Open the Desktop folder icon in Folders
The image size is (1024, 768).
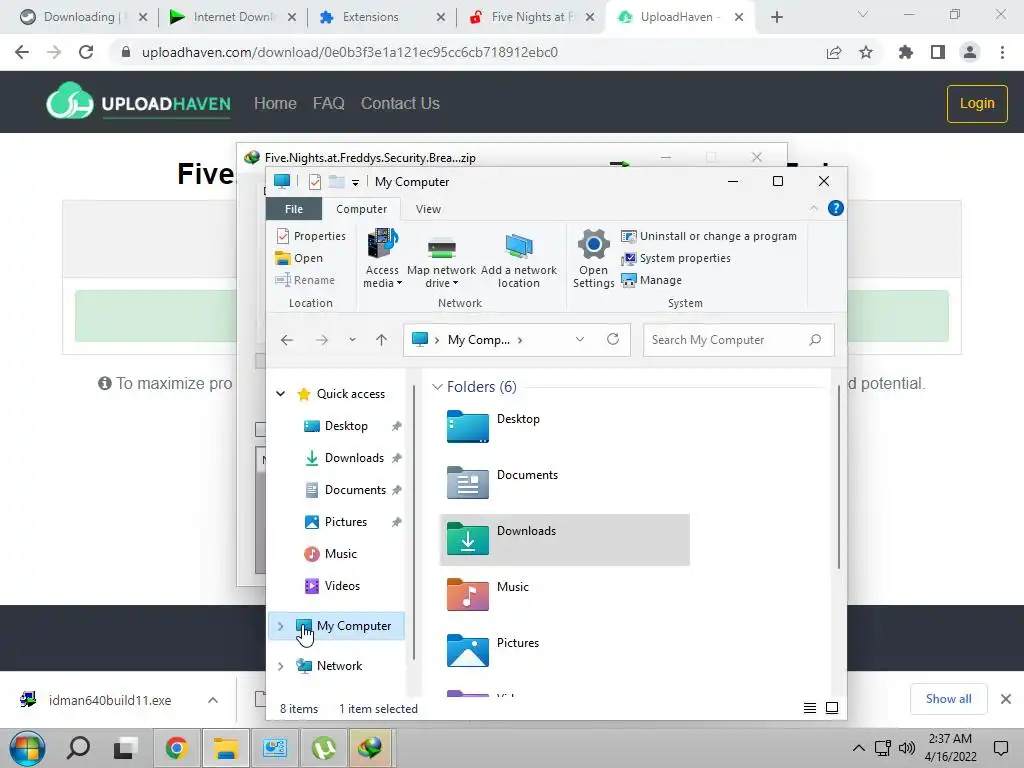point(468,426)
